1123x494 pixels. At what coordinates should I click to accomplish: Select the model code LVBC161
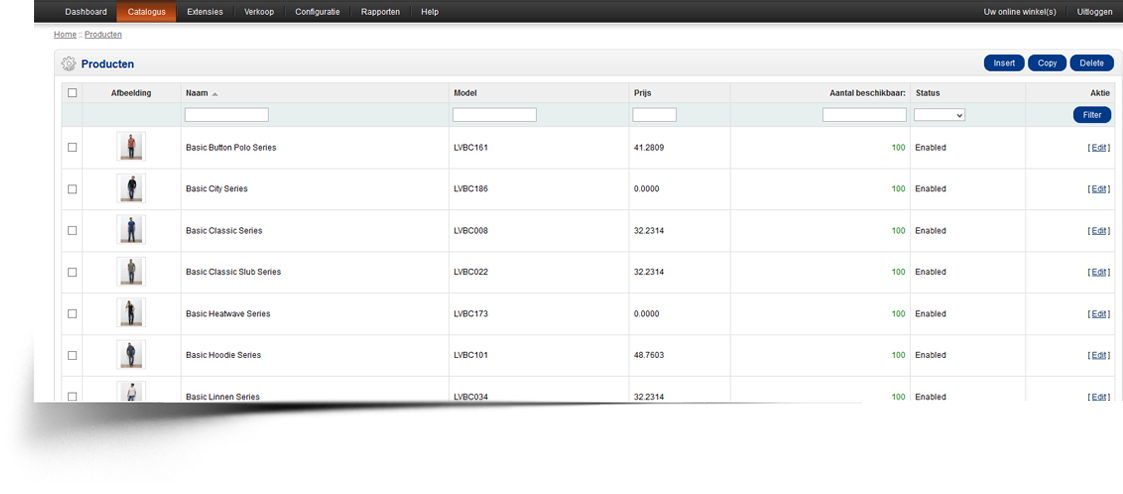click(x=471, y=147)
